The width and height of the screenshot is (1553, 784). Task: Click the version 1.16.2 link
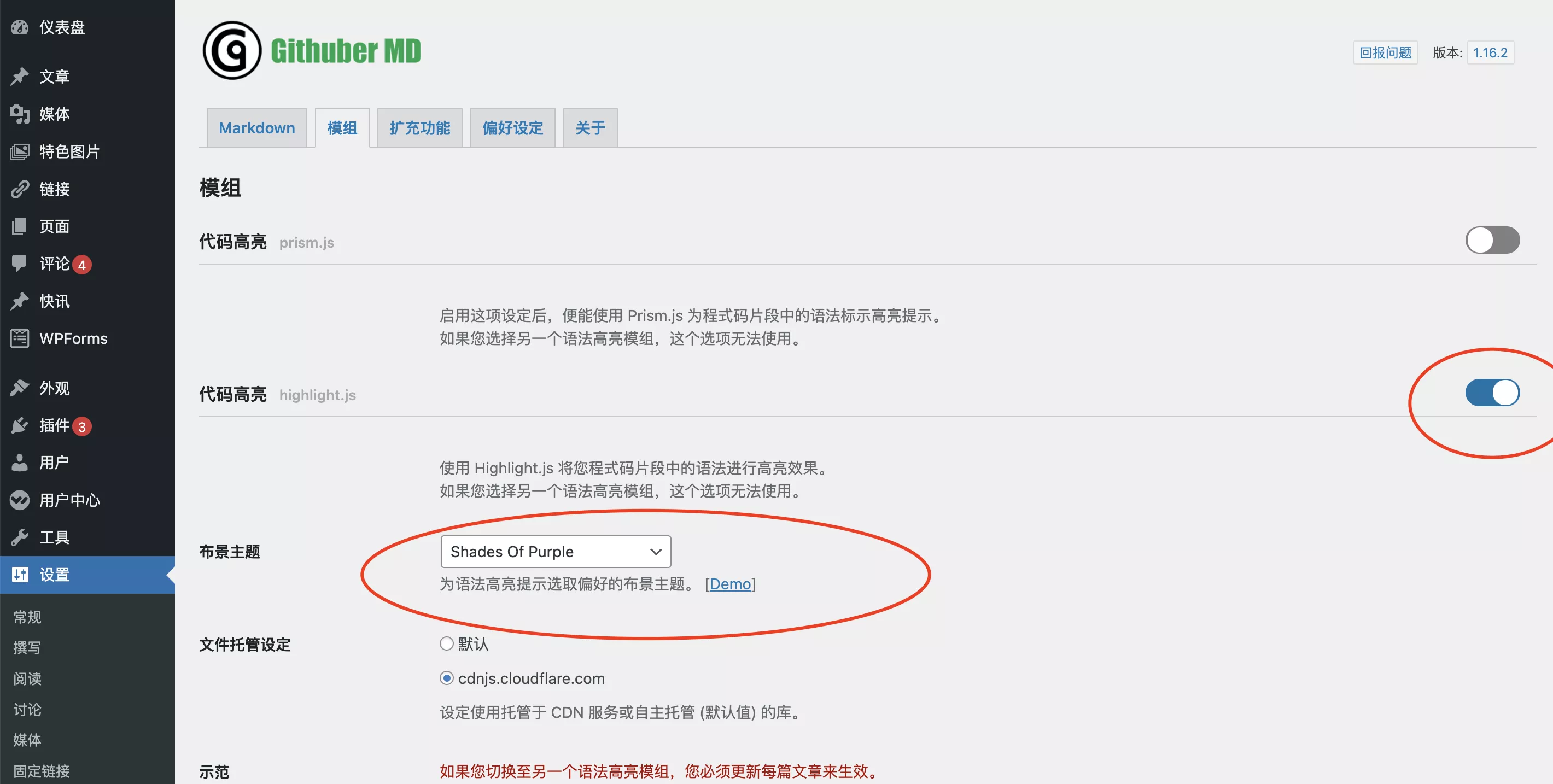1490,53
